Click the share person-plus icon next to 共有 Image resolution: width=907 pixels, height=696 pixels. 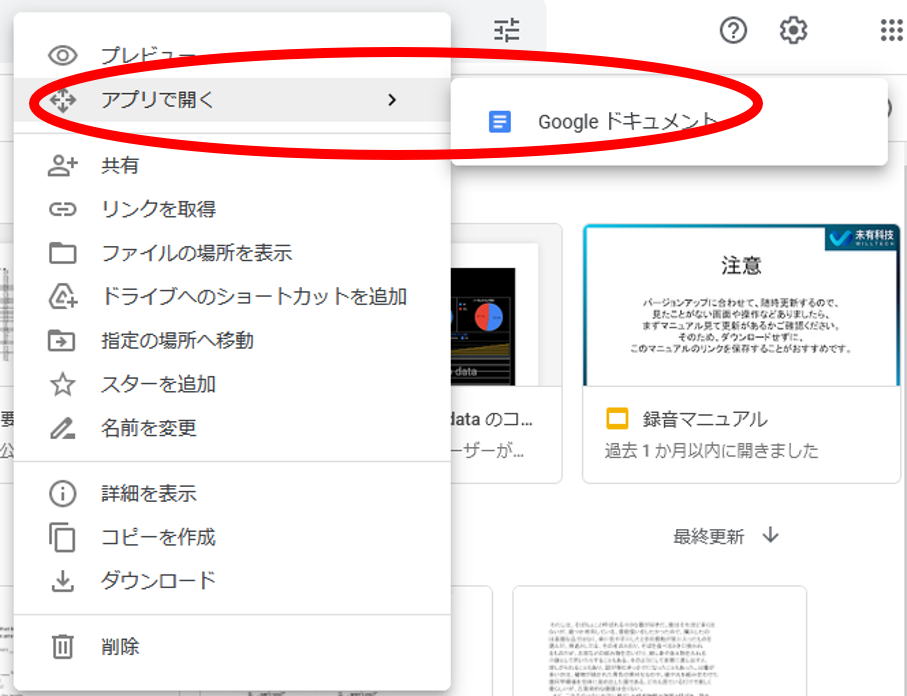[x=63, y=163]
